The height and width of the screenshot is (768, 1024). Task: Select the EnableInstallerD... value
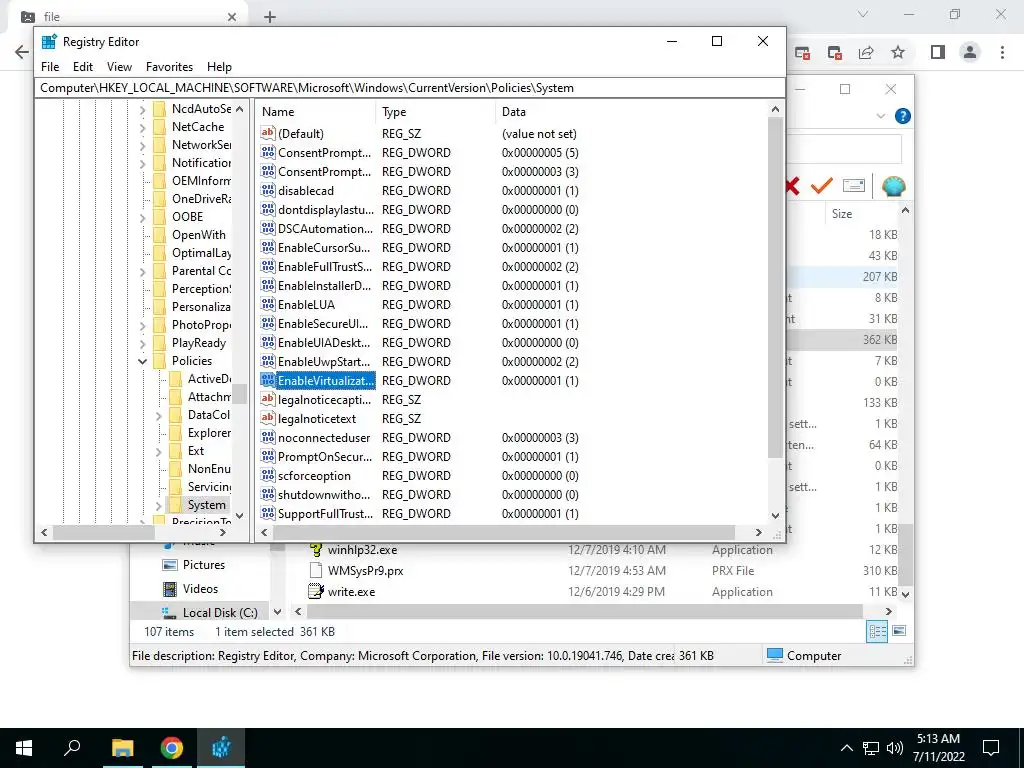(325, 285)
